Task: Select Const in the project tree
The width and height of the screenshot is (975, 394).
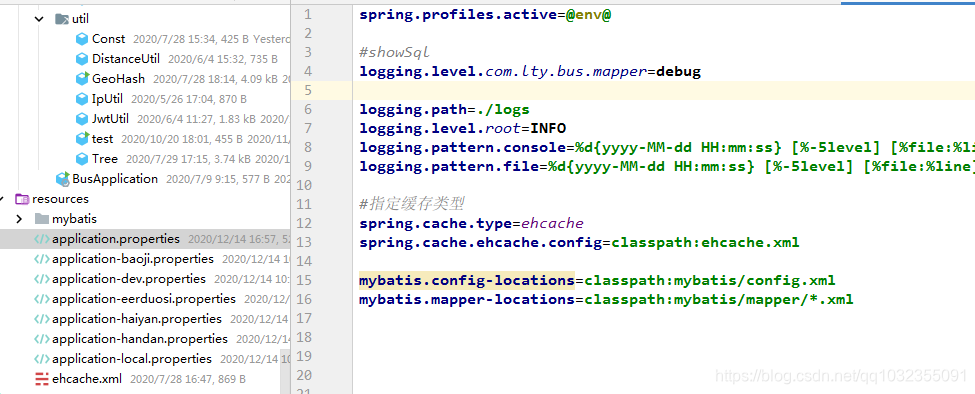Action: [109, 39]
